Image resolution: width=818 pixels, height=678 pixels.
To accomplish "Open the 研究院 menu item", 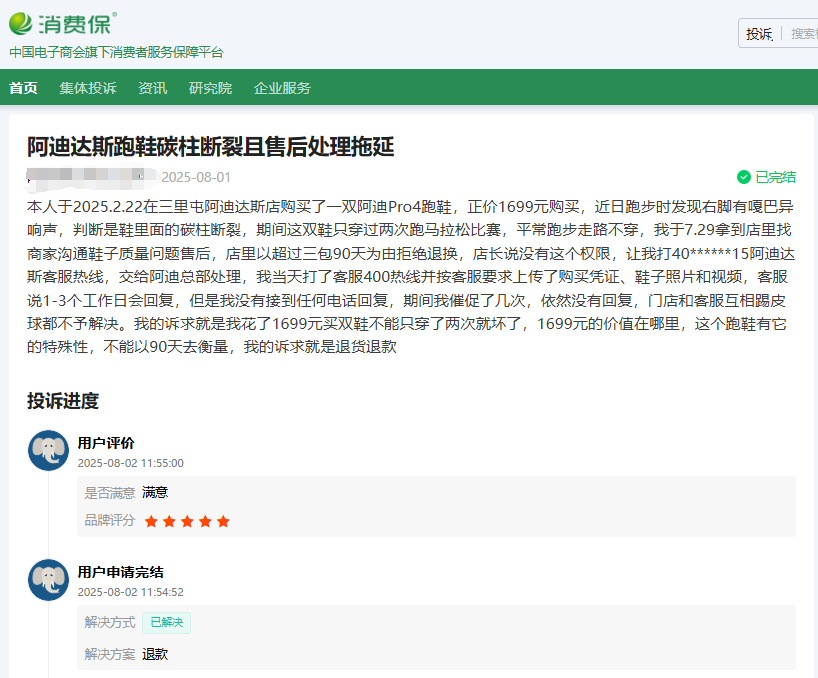I will [210, 88].
